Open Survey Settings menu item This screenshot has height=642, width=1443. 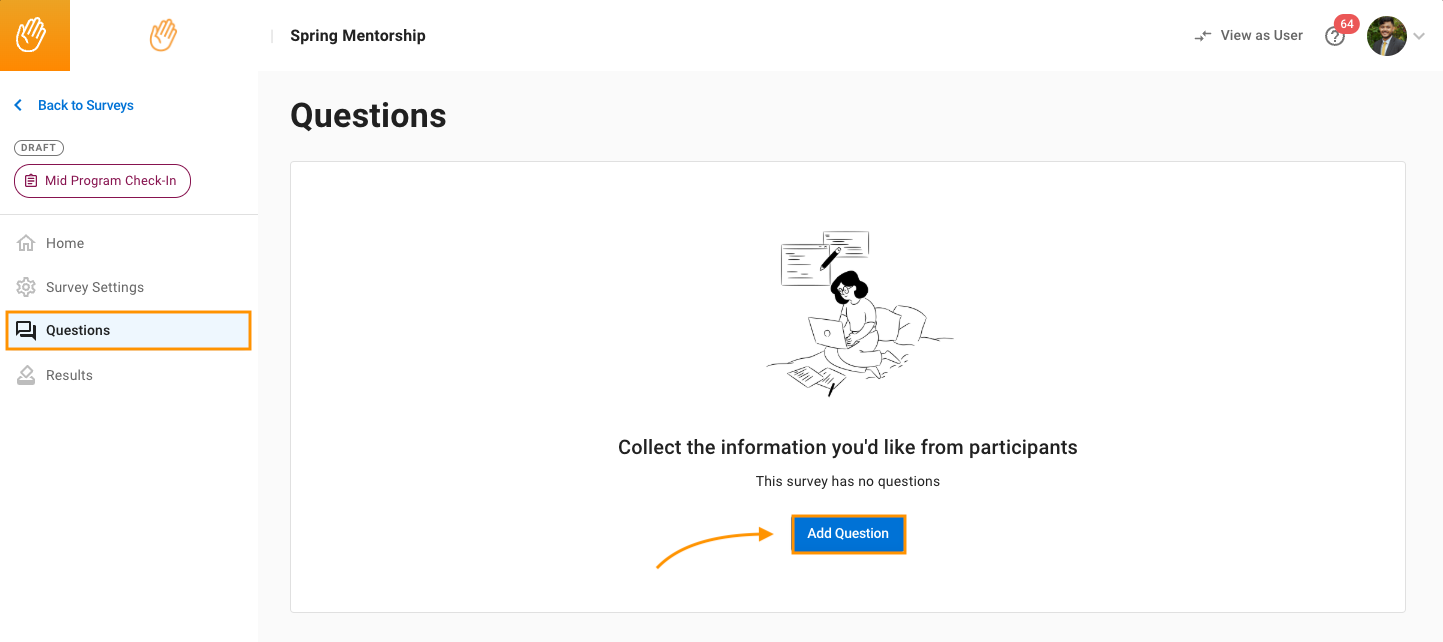pyautogui.click(x=95, y=287)
